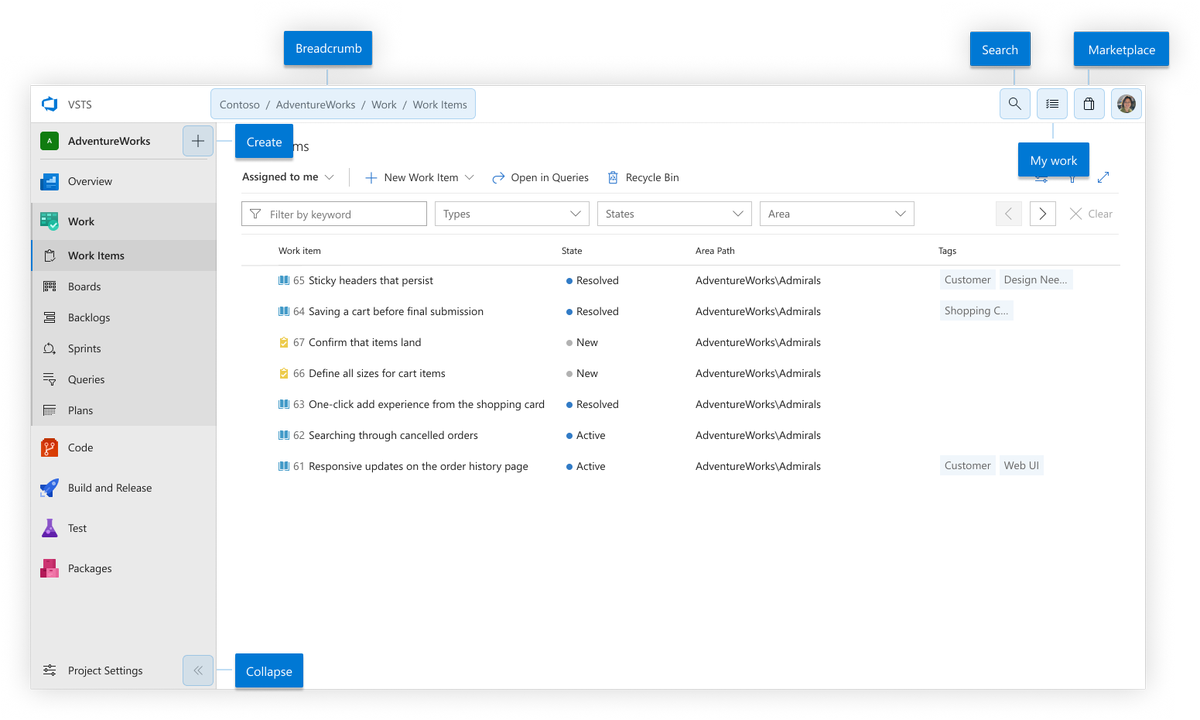Sort by the Work item column header
Screen dimensions: 1200x720
[299, 251]
